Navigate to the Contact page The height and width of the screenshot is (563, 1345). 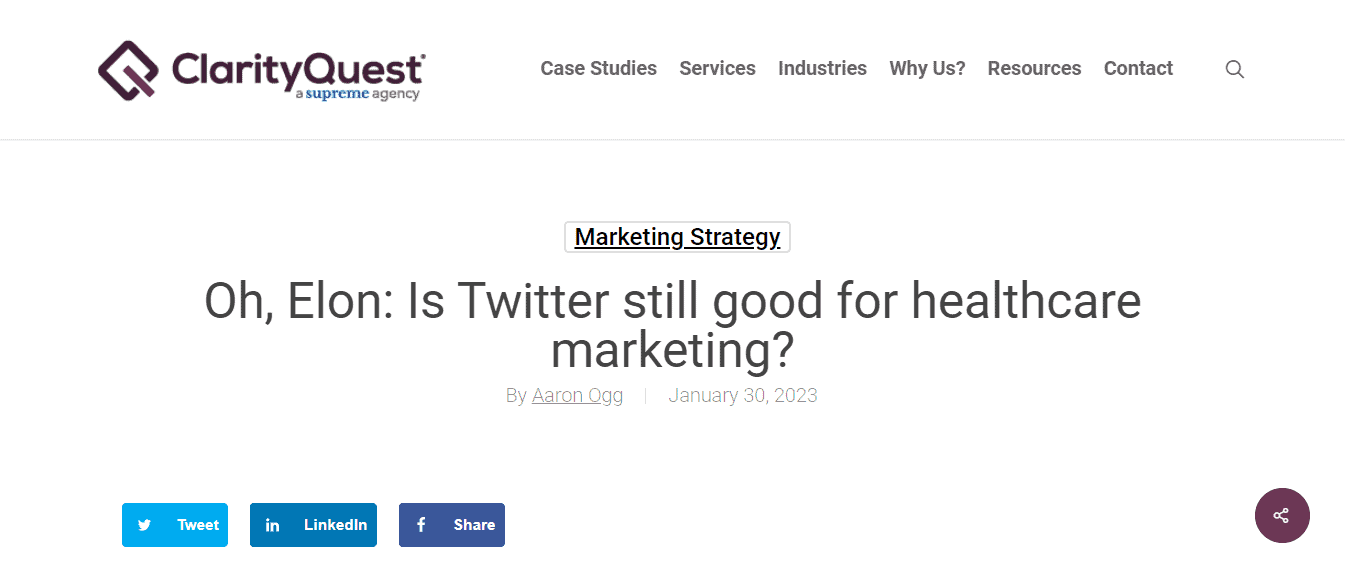pyautogui.click(x=1138, y=69)
